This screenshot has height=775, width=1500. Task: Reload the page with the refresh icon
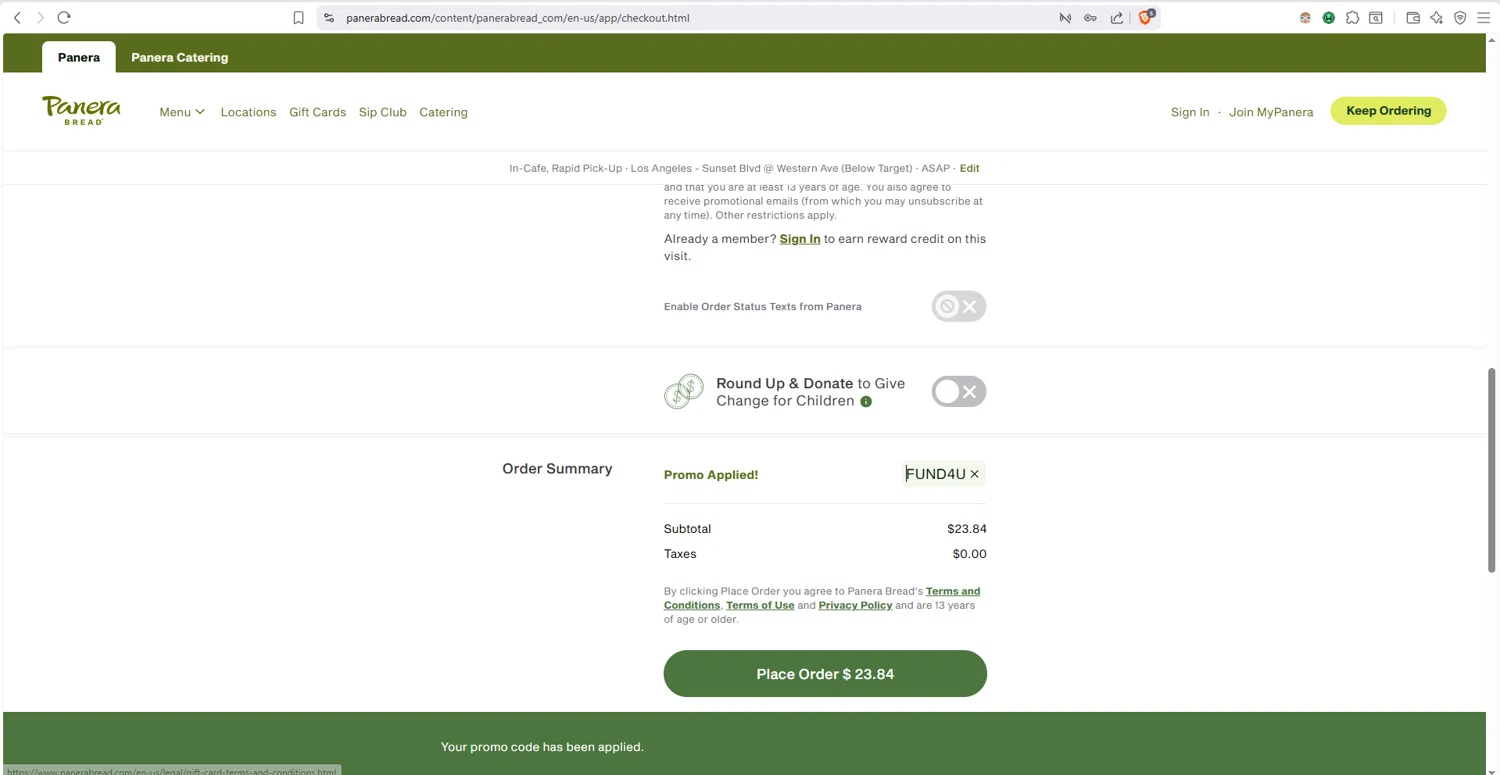[64, 18]
